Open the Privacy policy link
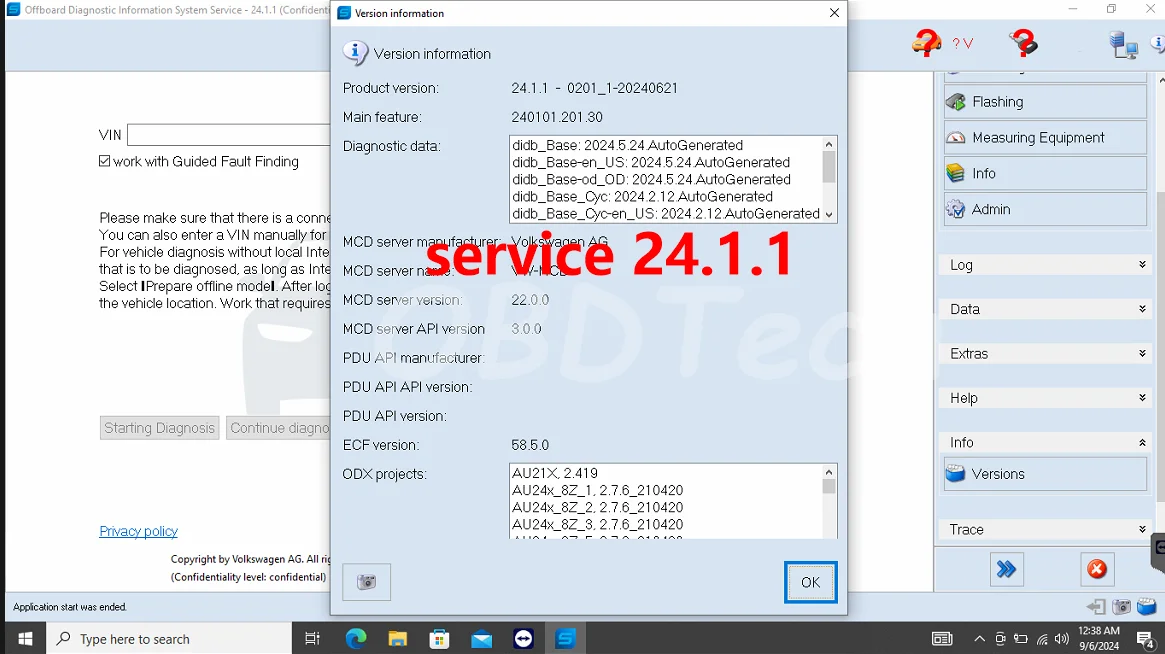This screenshot has width=1165, height=654. click(x=138, y=531)
